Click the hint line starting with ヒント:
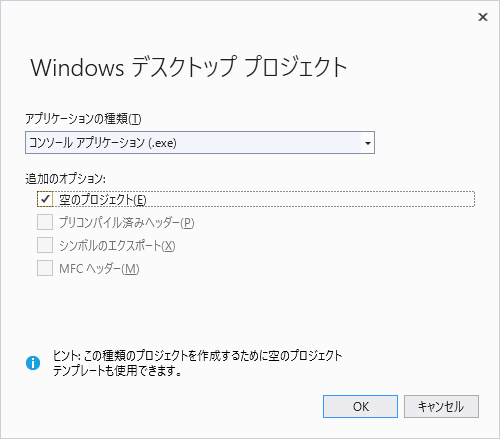The height and width of the screenshot is (439, 500). click(x=197, y=356)
